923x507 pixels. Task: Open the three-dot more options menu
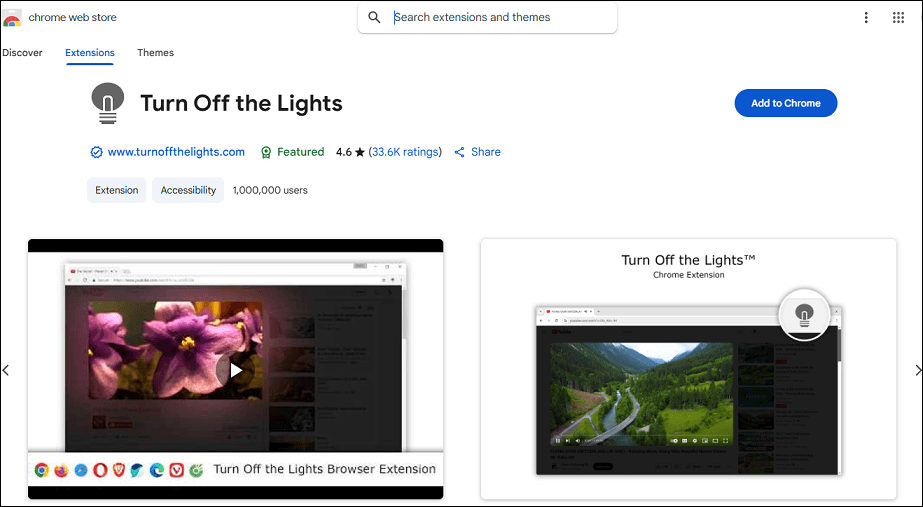[x=866, y=18]
